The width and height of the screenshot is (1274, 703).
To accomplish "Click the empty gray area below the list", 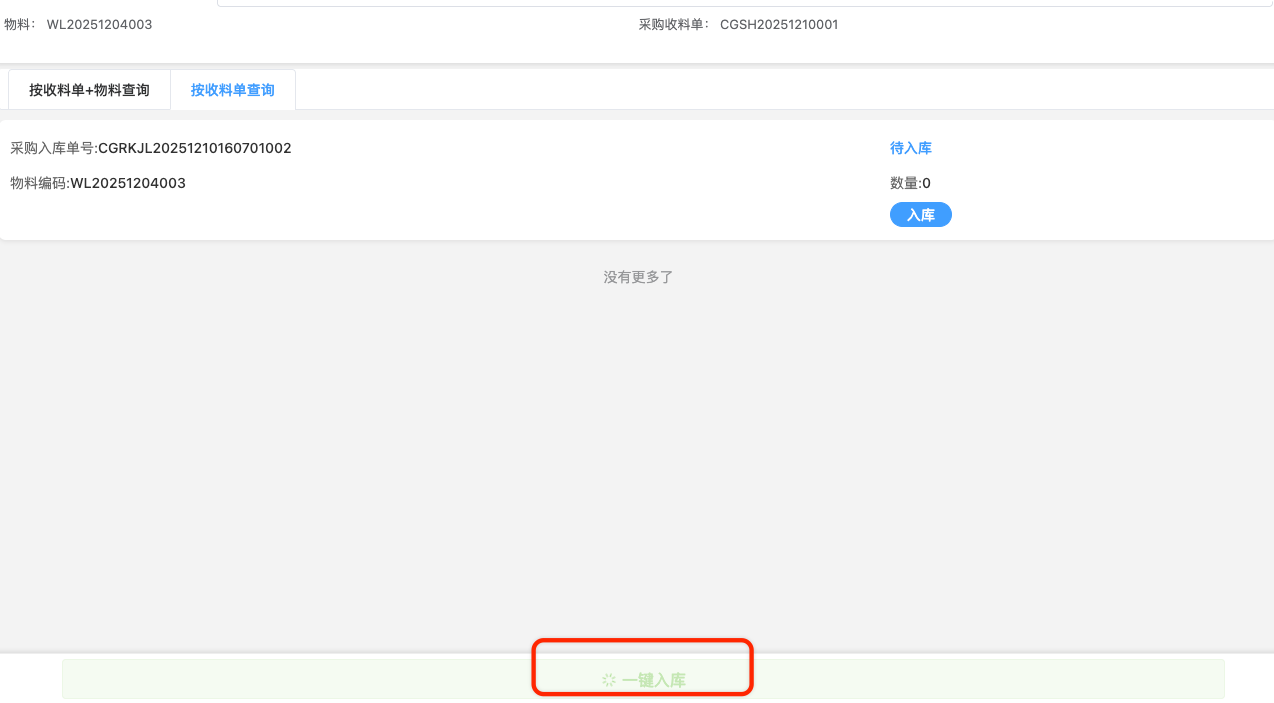I will click(x=637, y=460).
